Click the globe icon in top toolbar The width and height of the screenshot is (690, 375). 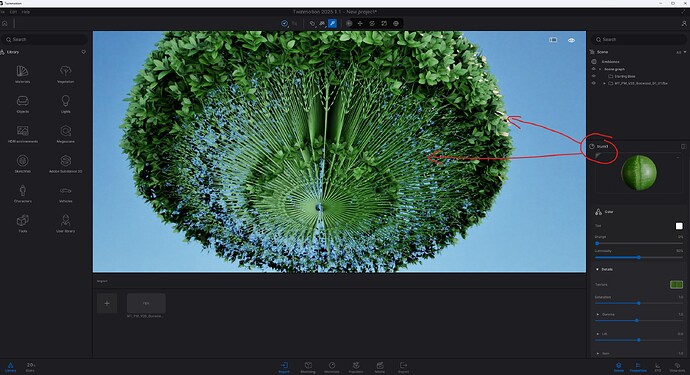(x=396, y=23)
